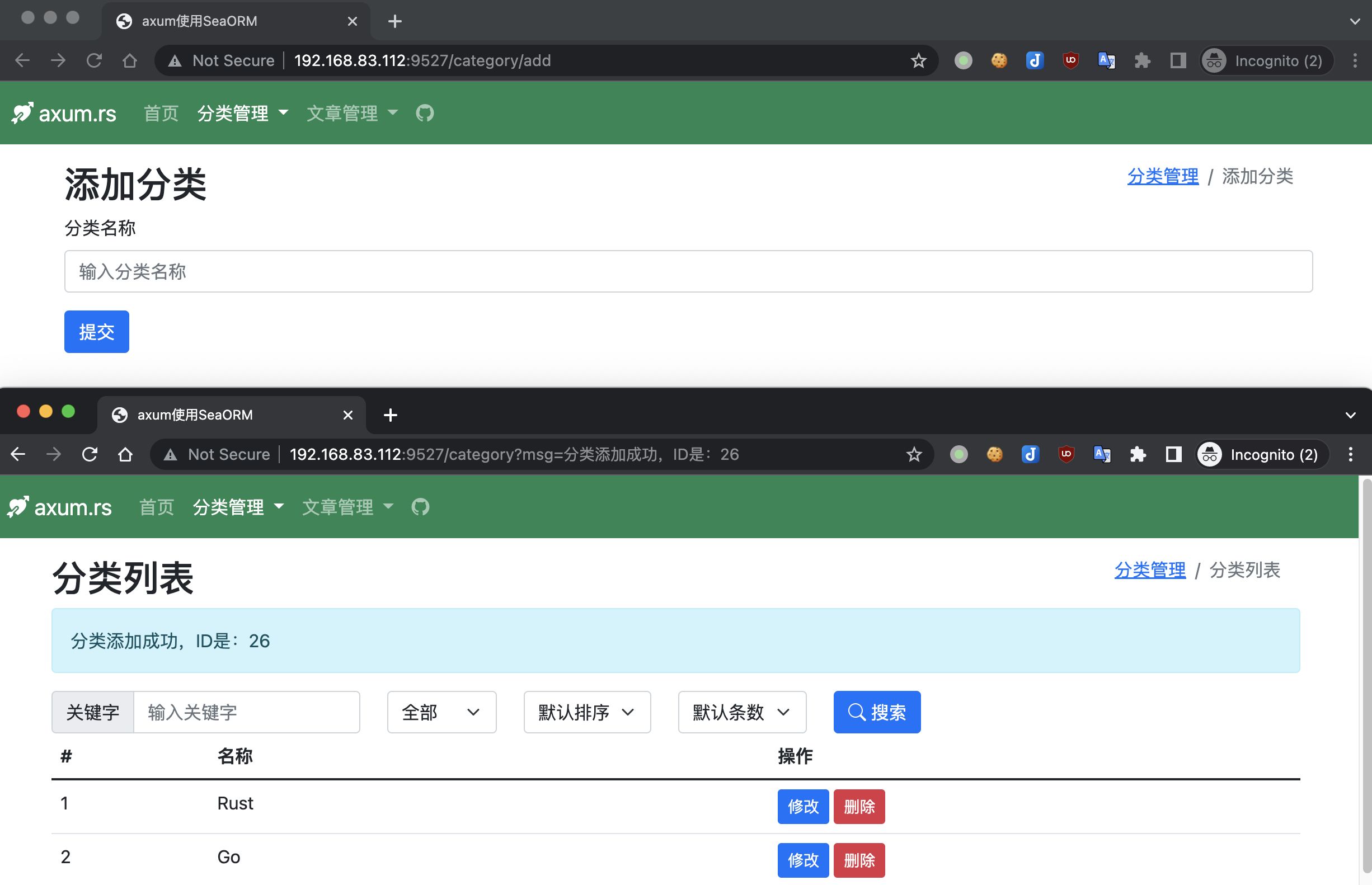Viewport: 1372px width, 885px height.
Task: Click 删除 button for Go row
Action: click(859, 860)
